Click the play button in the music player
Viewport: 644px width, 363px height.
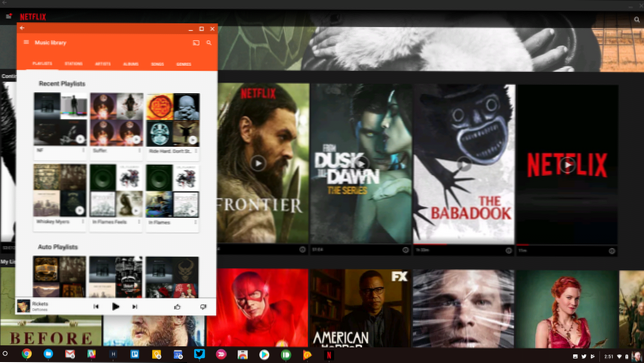(x=115, y=306)
